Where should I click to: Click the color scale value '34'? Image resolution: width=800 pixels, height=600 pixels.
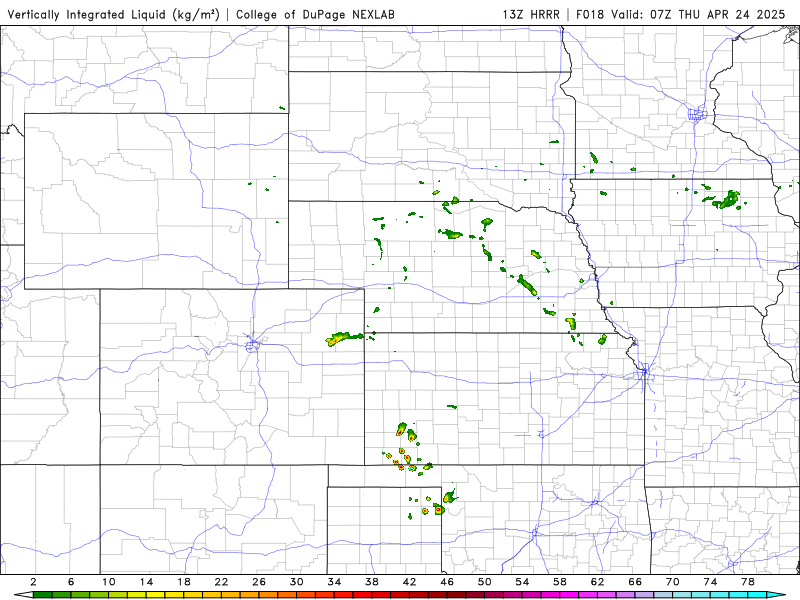tap(334, 582)
